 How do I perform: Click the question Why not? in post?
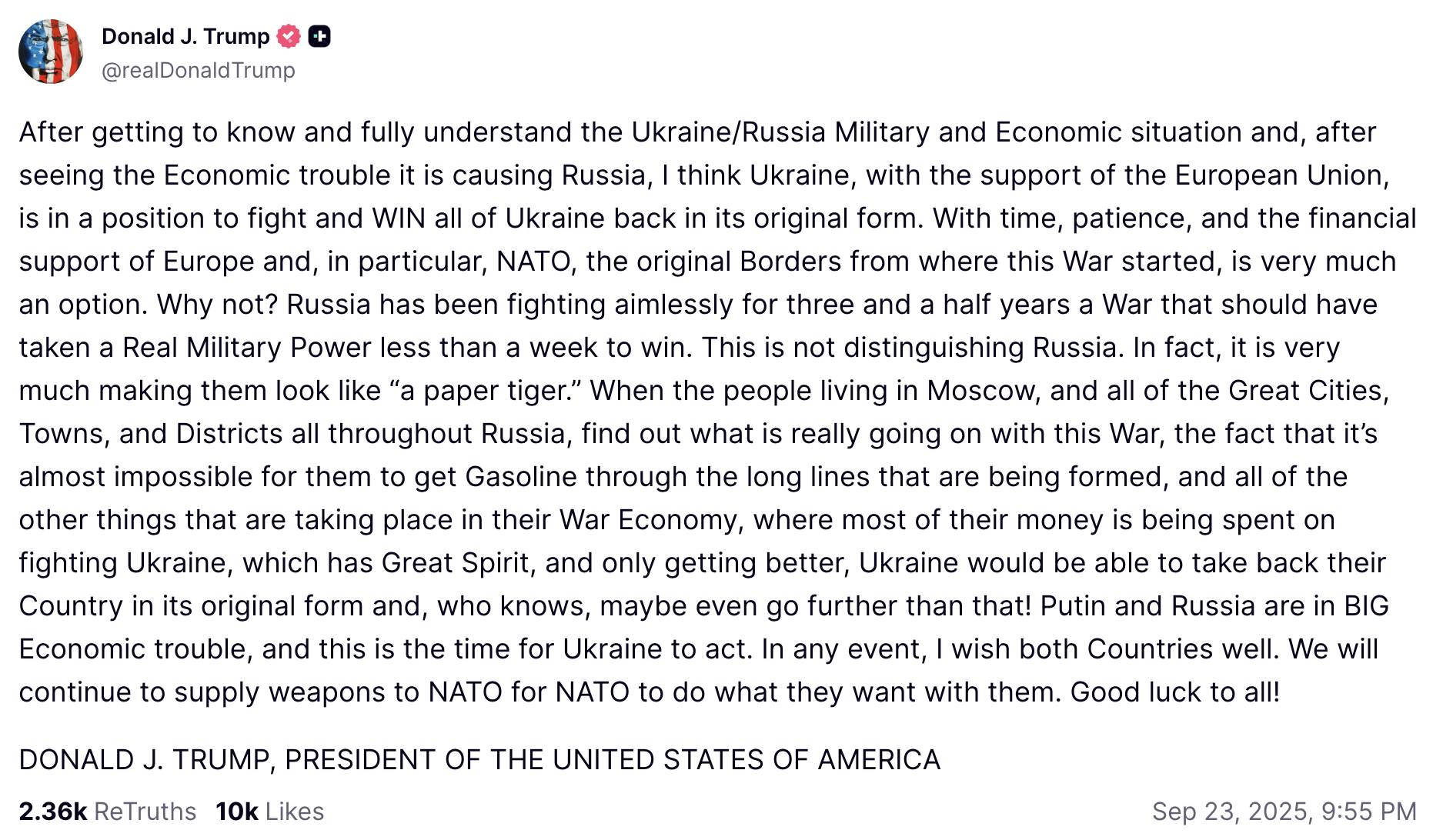coord(217,305)
